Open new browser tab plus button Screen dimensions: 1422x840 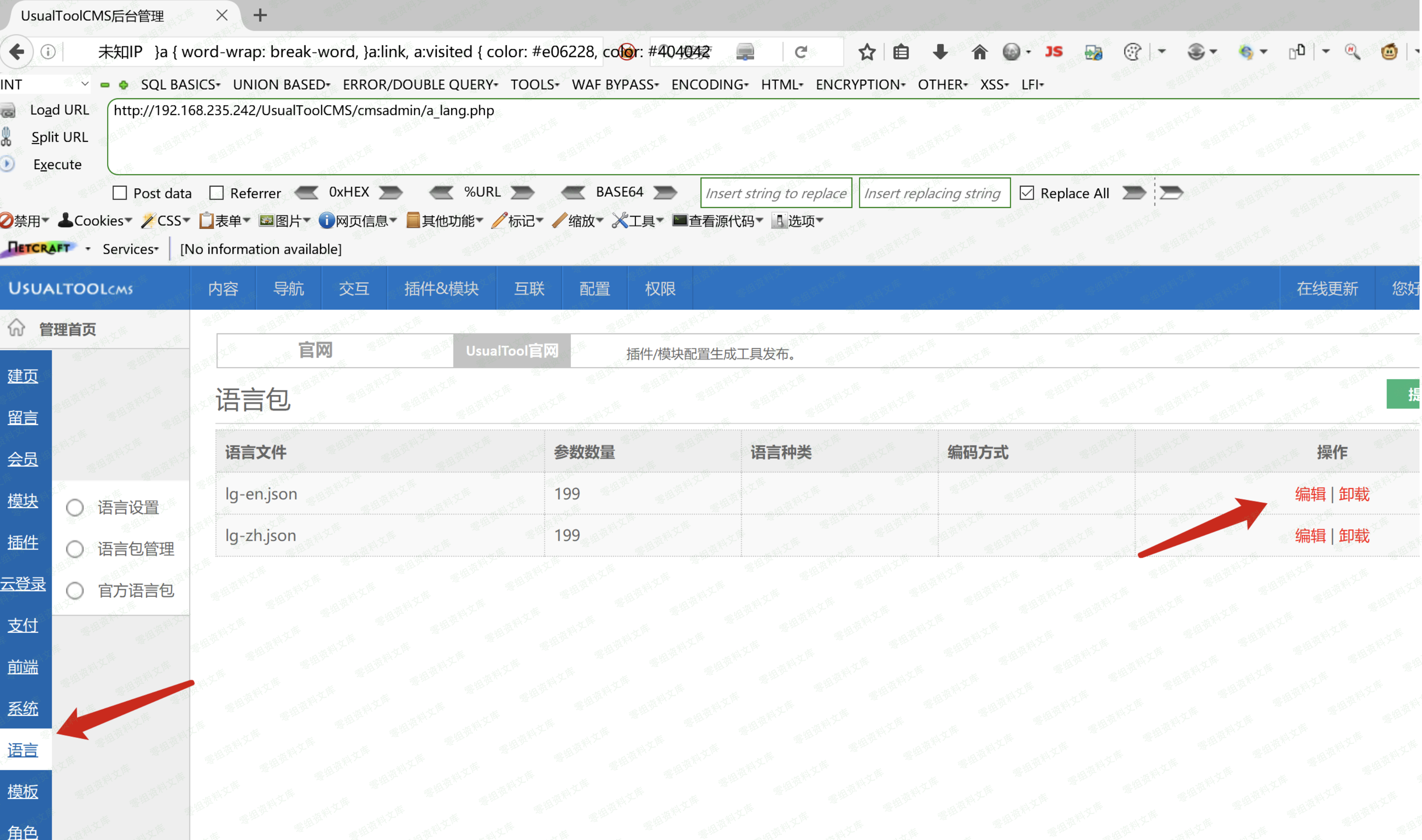tap(260, 15)
